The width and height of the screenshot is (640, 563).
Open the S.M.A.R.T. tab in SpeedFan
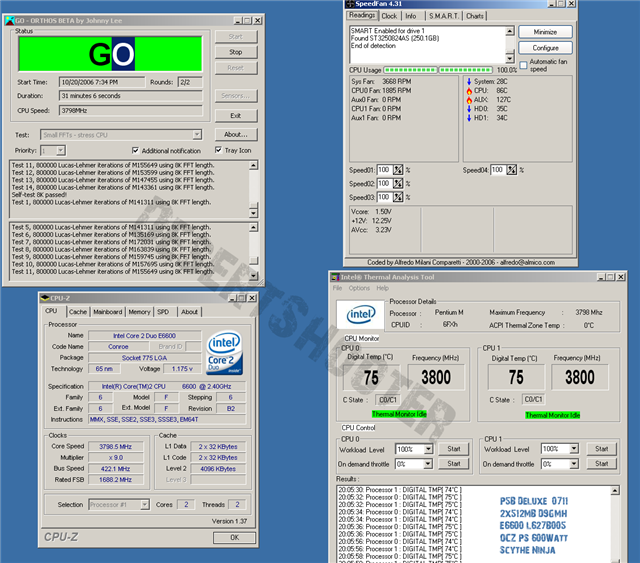click(444, 16)
